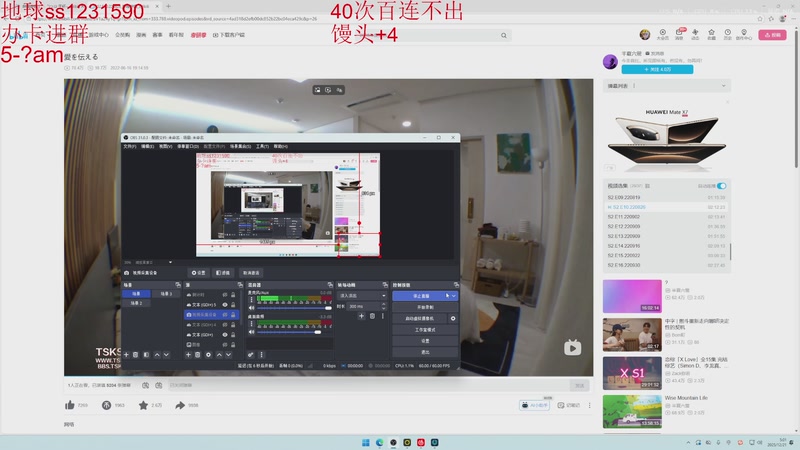Adjust the microphone volume slider in OBS
800x450 pixels.
294,308
